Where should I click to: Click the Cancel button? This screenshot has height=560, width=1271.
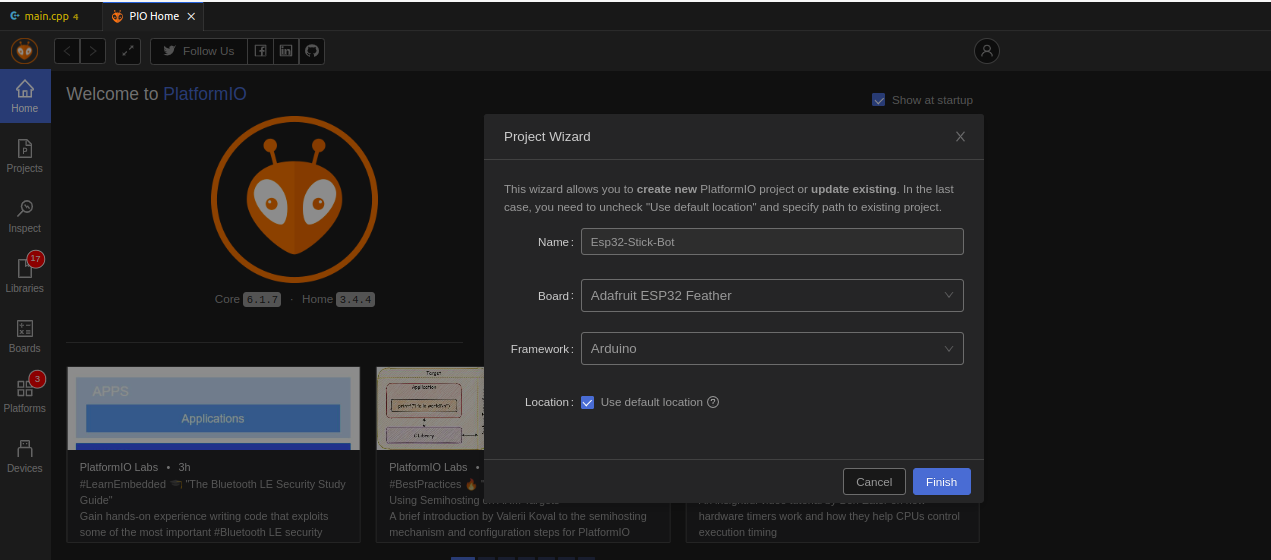pyautogui.click(x=874, y=482)
